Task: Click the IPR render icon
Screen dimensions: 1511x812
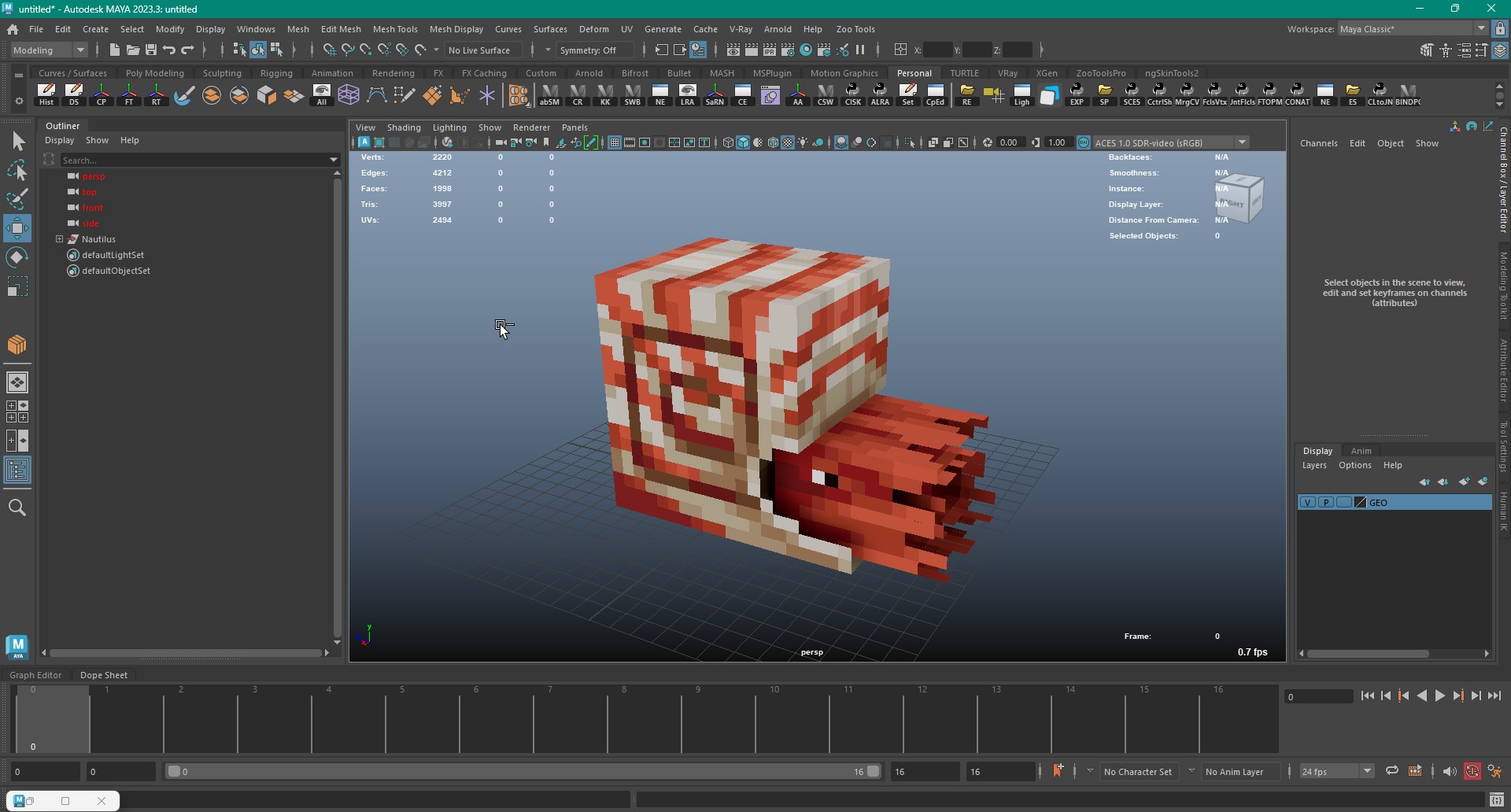Action: pyautogui.click(x=770, y=50)
